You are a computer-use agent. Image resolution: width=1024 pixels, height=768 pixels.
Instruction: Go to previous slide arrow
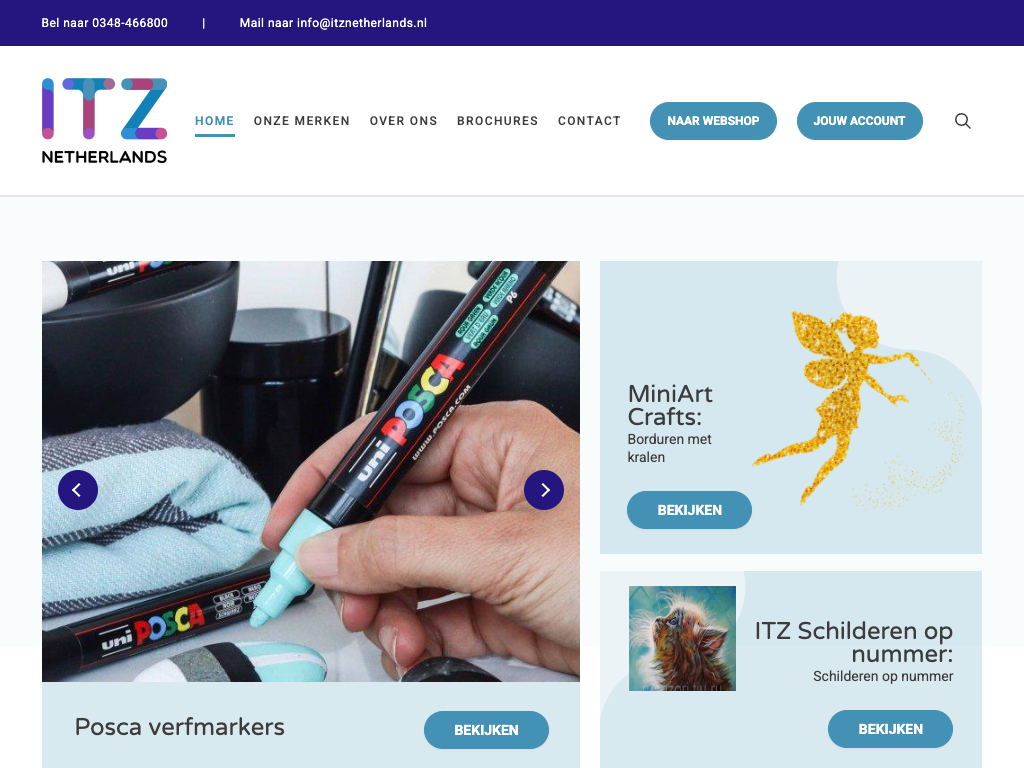tap(78, 490)
